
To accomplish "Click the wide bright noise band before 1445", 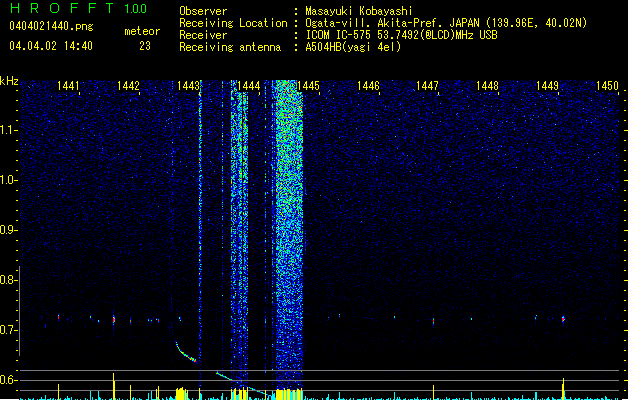I will (289, 237).
